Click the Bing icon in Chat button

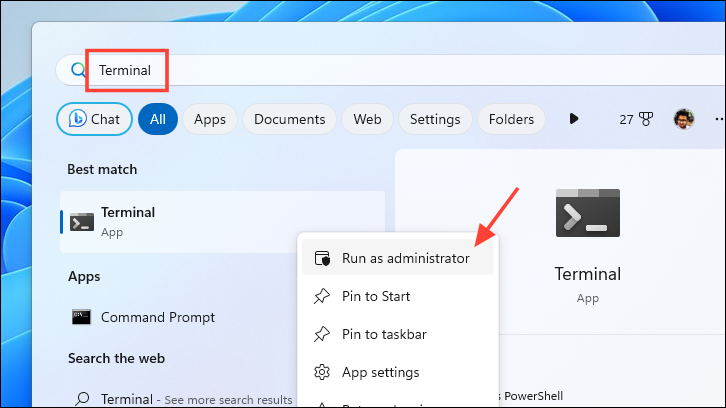pyautogui.click(x=77, y=119)
